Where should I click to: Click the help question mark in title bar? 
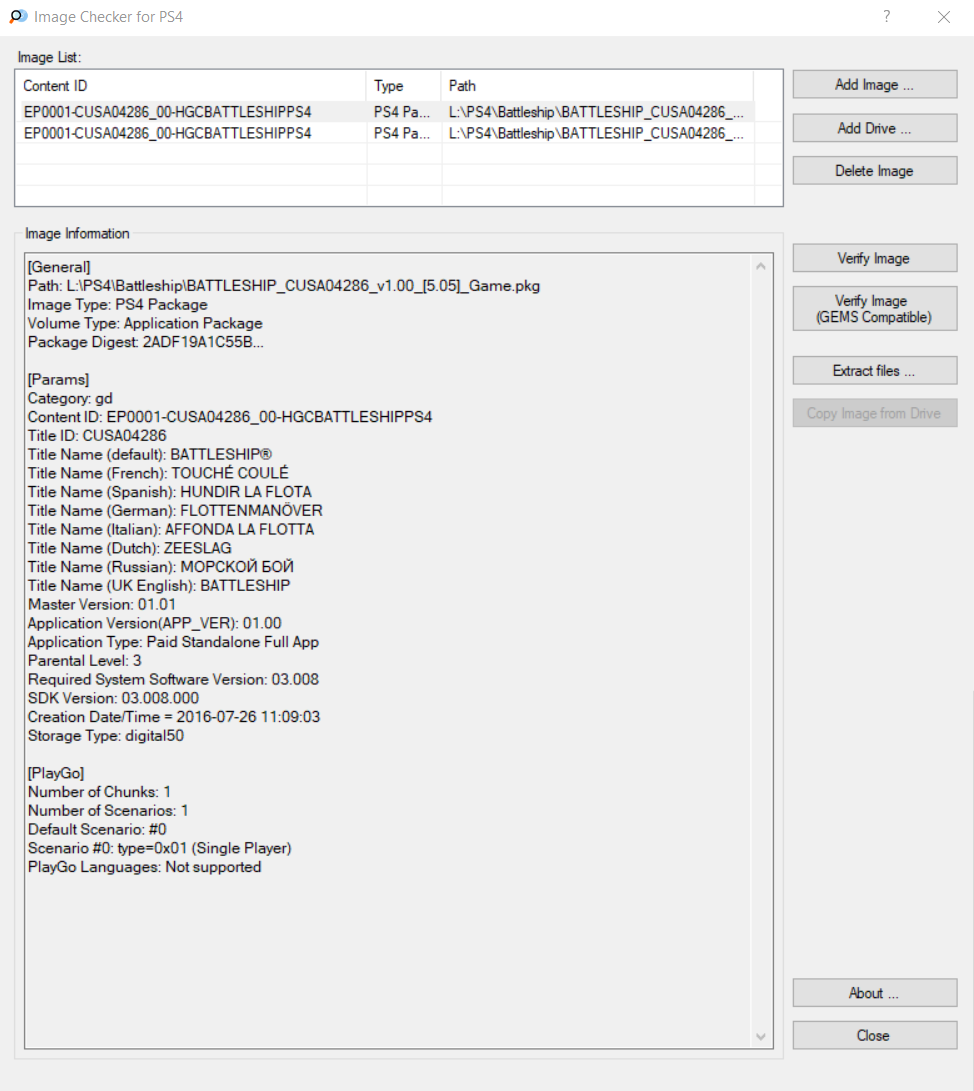click(x=886, y=17)
